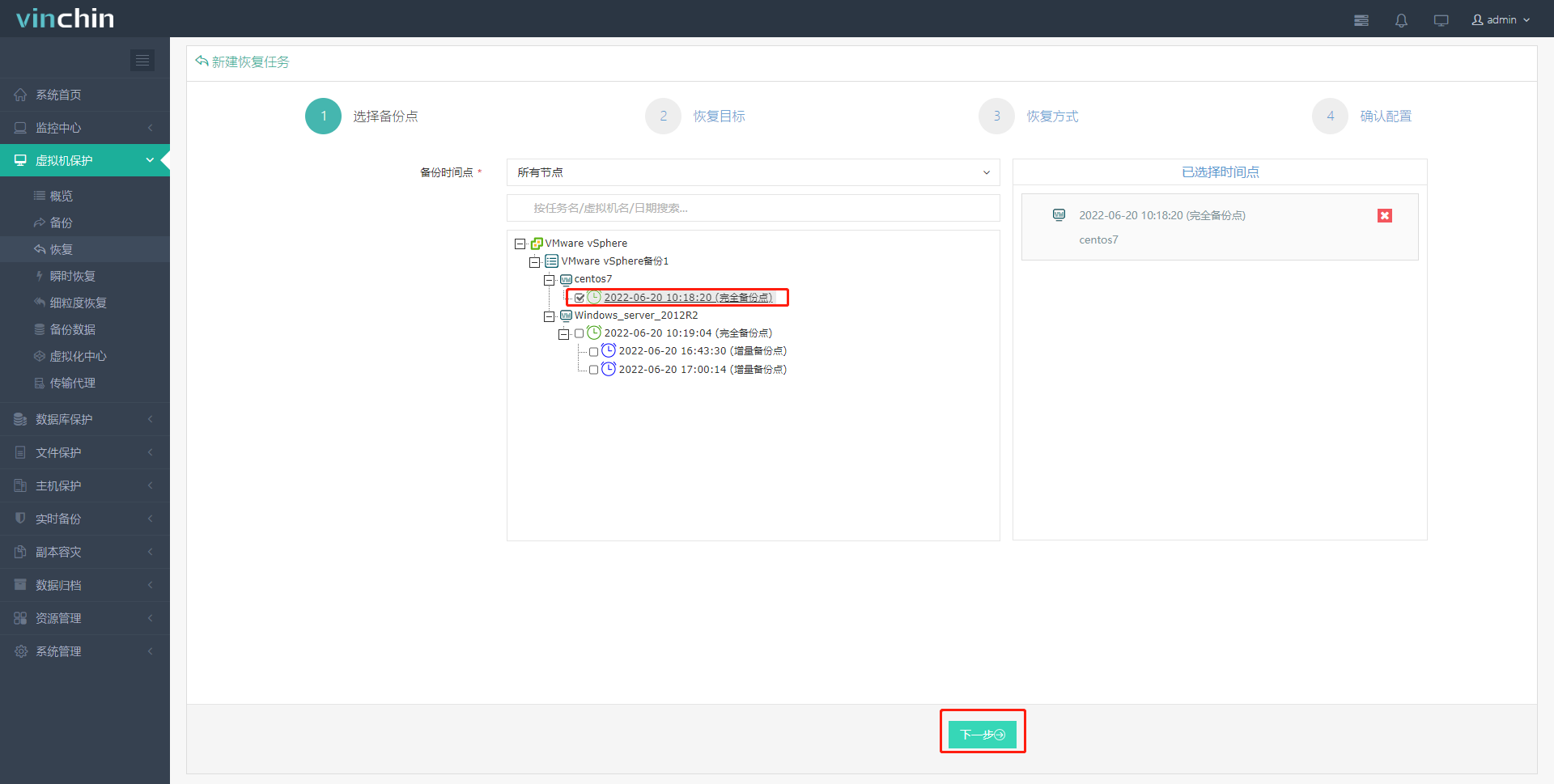This screenshot has width=1554, height=784.
Task: Check the 2022-06-20 17:00:14 incremental backup checkbox
Action: (593, 370)
